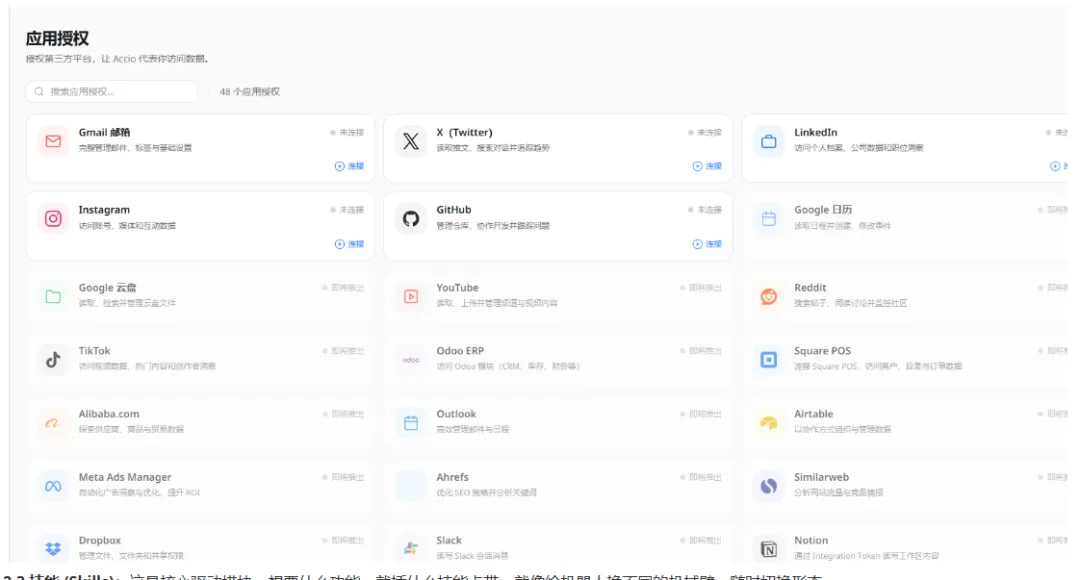Click the Similarweb card title
The height and width of the screenshot is (580, 1080).
(821, 477)
